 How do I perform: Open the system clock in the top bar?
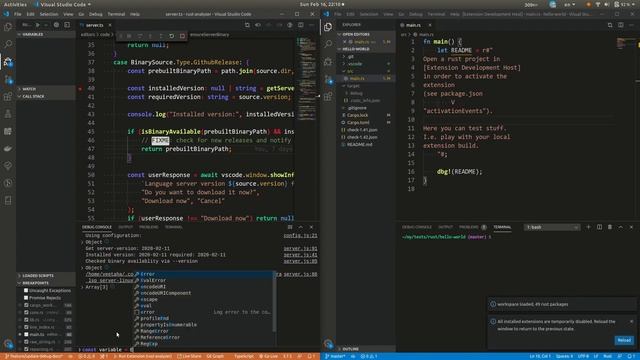321,4
